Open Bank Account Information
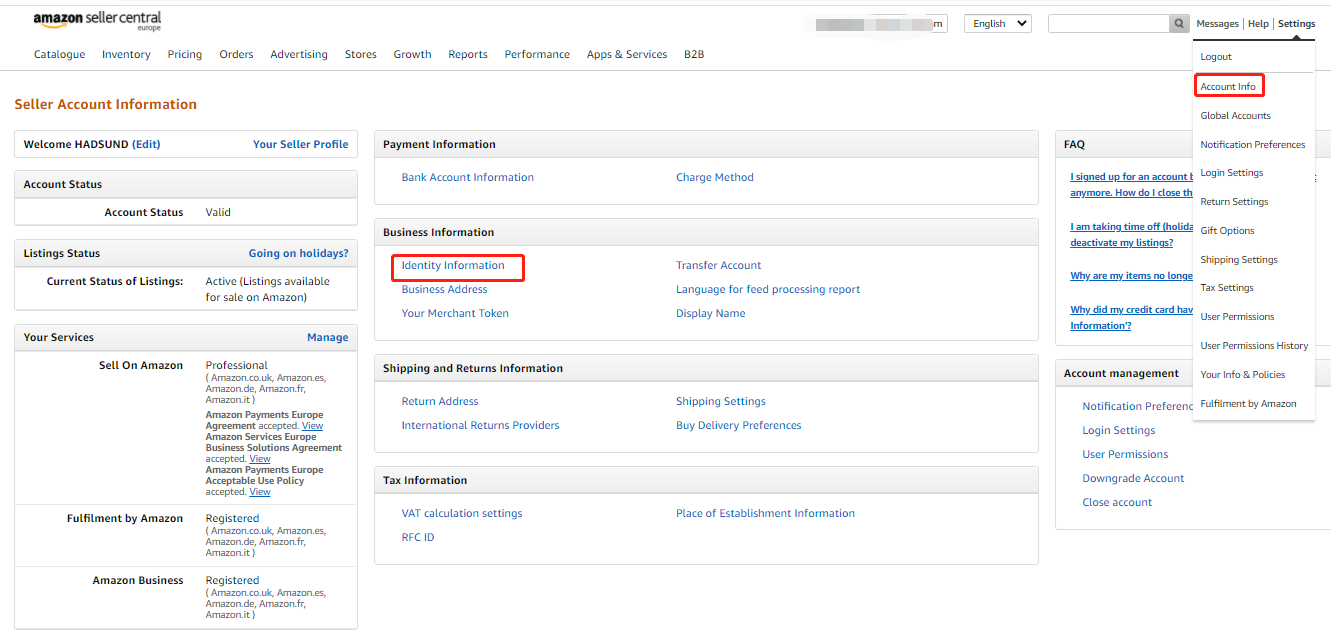Image resolution: width=1331 pixels, height=634 pixels. tap(468, 177)
